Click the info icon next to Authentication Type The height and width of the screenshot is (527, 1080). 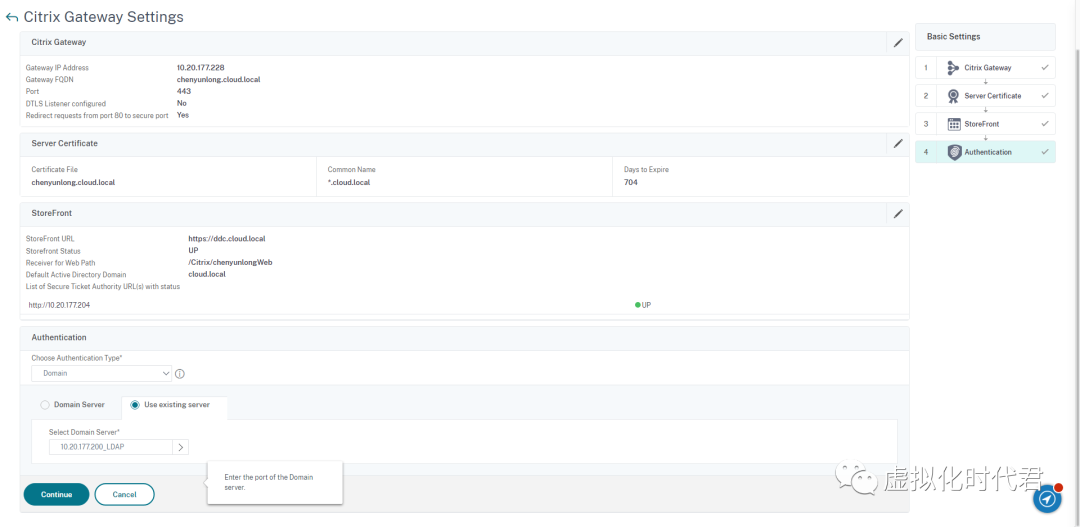click(x=180, y=373)
